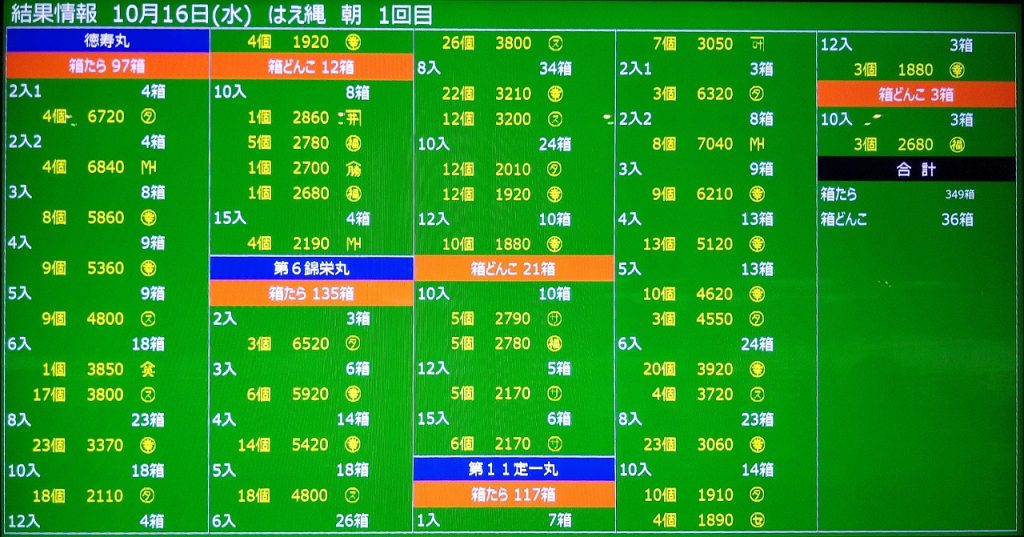
Task: Select the circled mark next to 3800 in 26個 row
Action: point(555,43)
